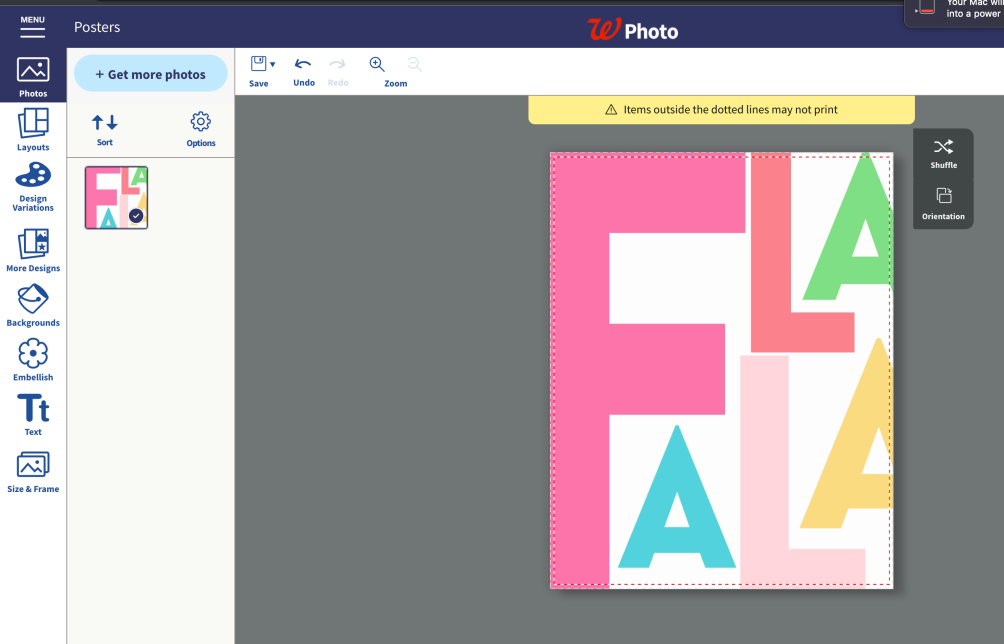Switch to the Photos tab
Viewport: 1004px width, 644px height.
33,76
